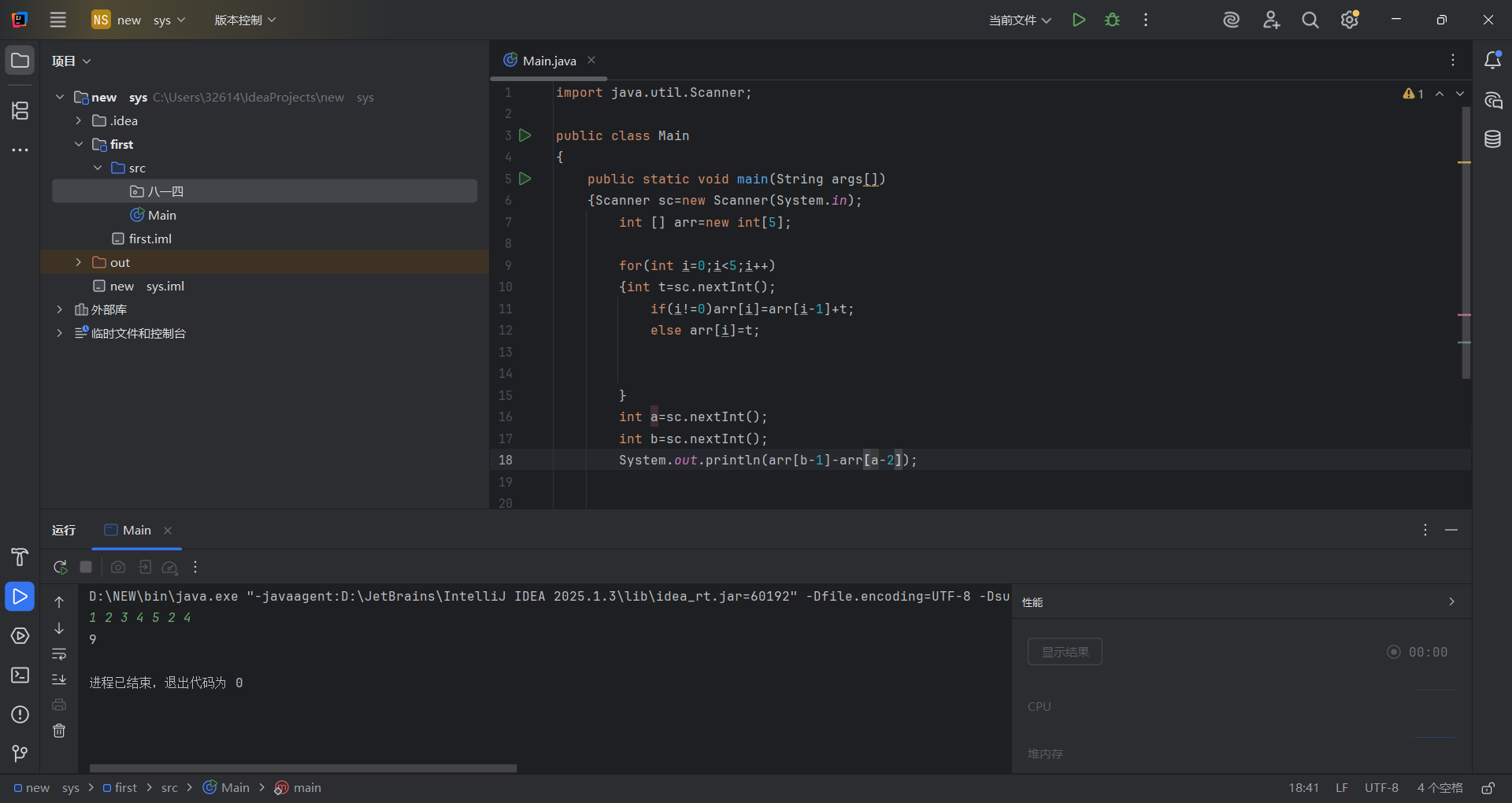Viewport: 1512px width, 803px height.
Task: Toggle soft-wrap in the console
Action: click(59, 653)
